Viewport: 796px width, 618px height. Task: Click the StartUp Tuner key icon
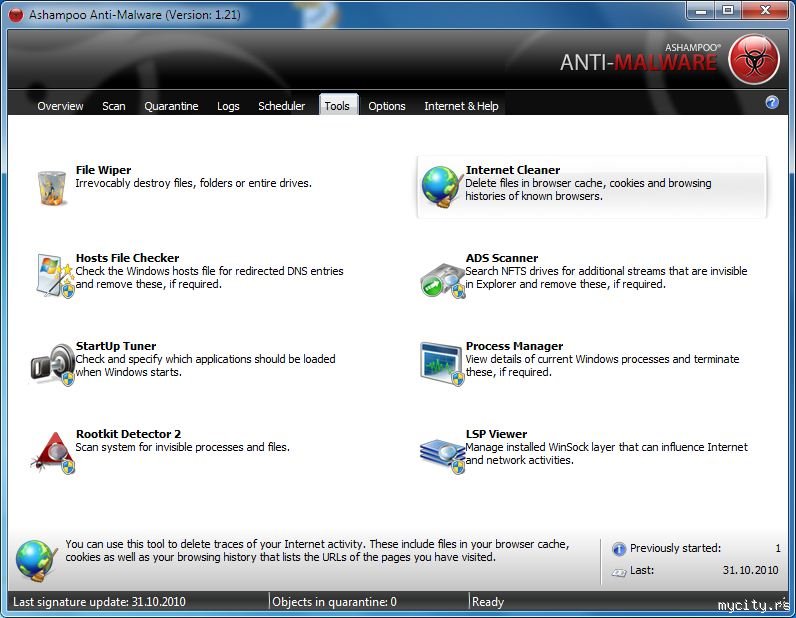(52, 364)
